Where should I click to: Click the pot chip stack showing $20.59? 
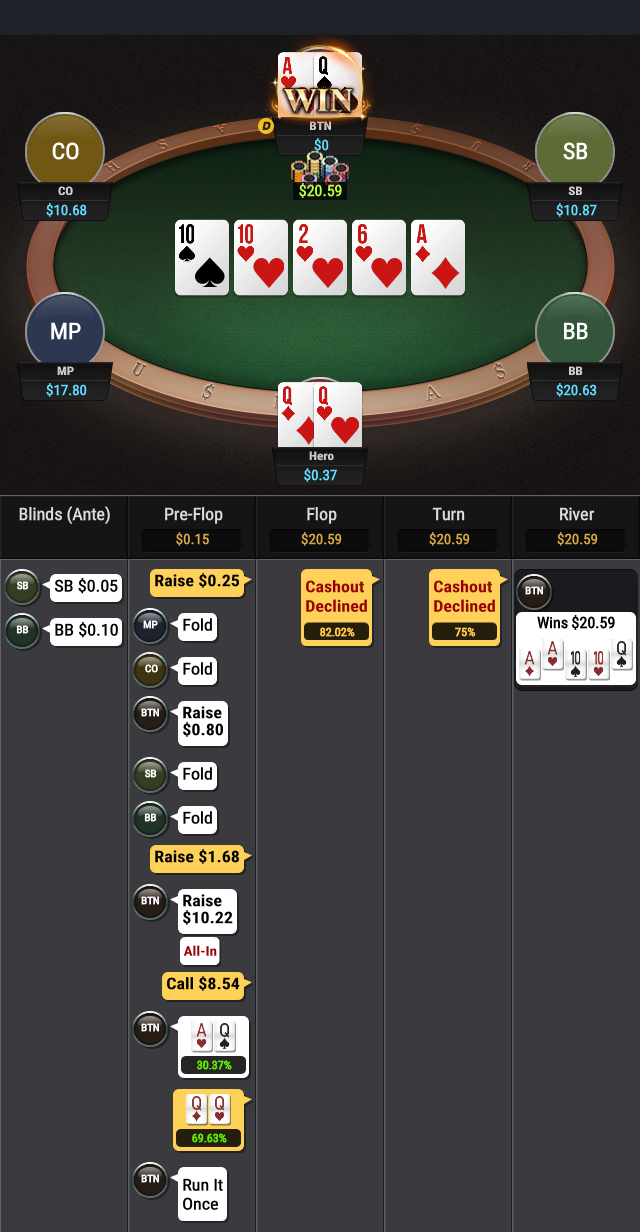[x=319, y=179]
